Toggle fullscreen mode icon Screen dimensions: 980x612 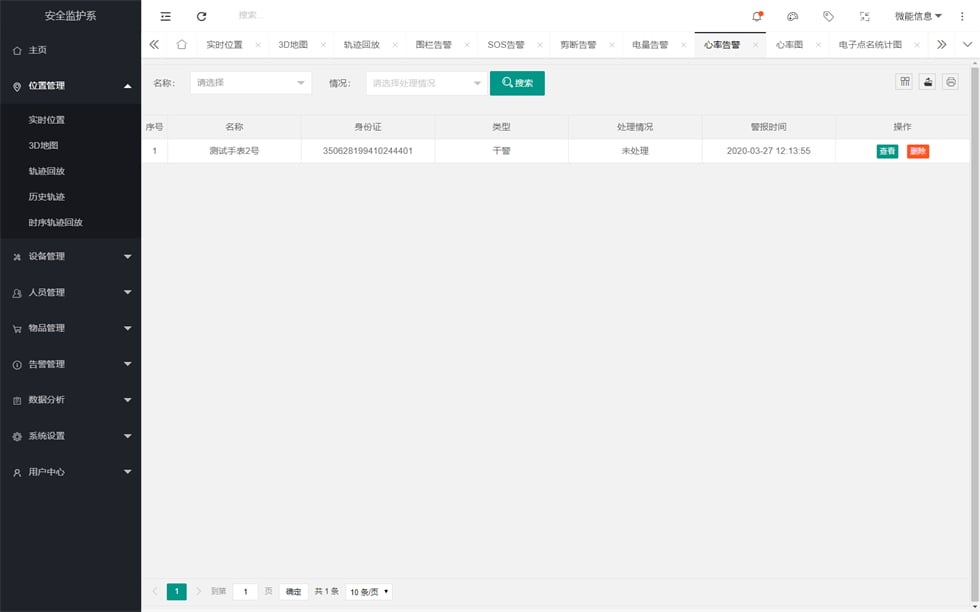[x=864, y=16]
